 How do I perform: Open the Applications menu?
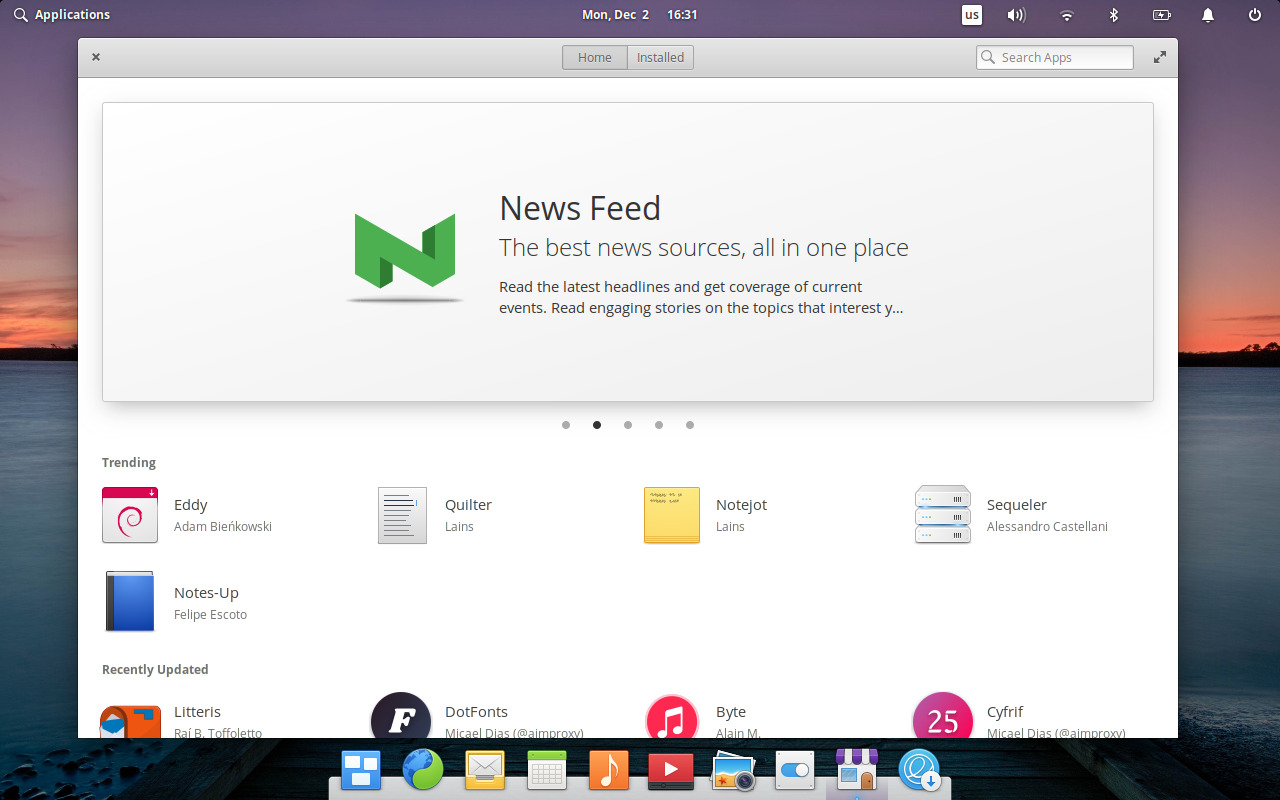(62, 14)
